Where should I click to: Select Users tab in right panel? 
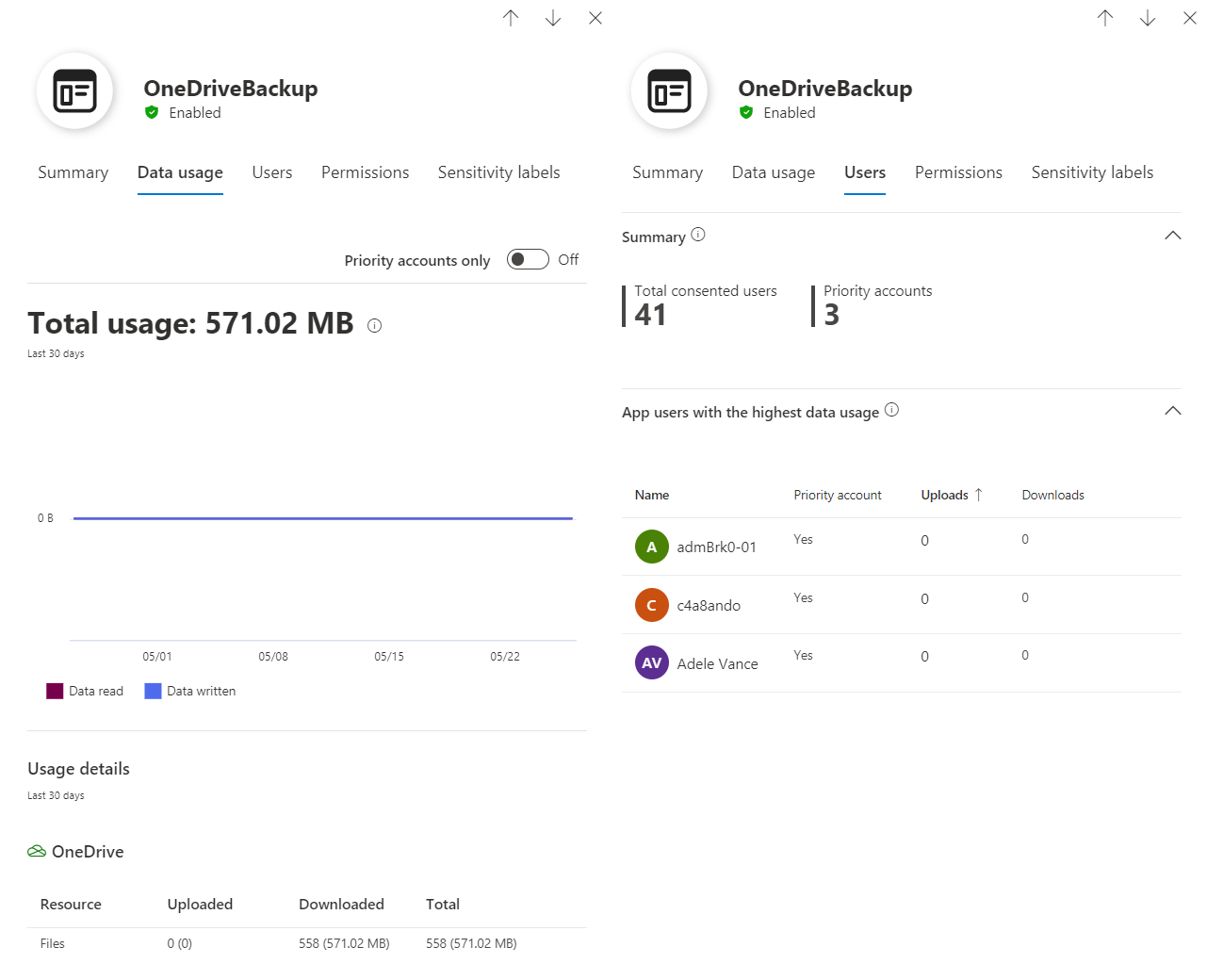865,172
